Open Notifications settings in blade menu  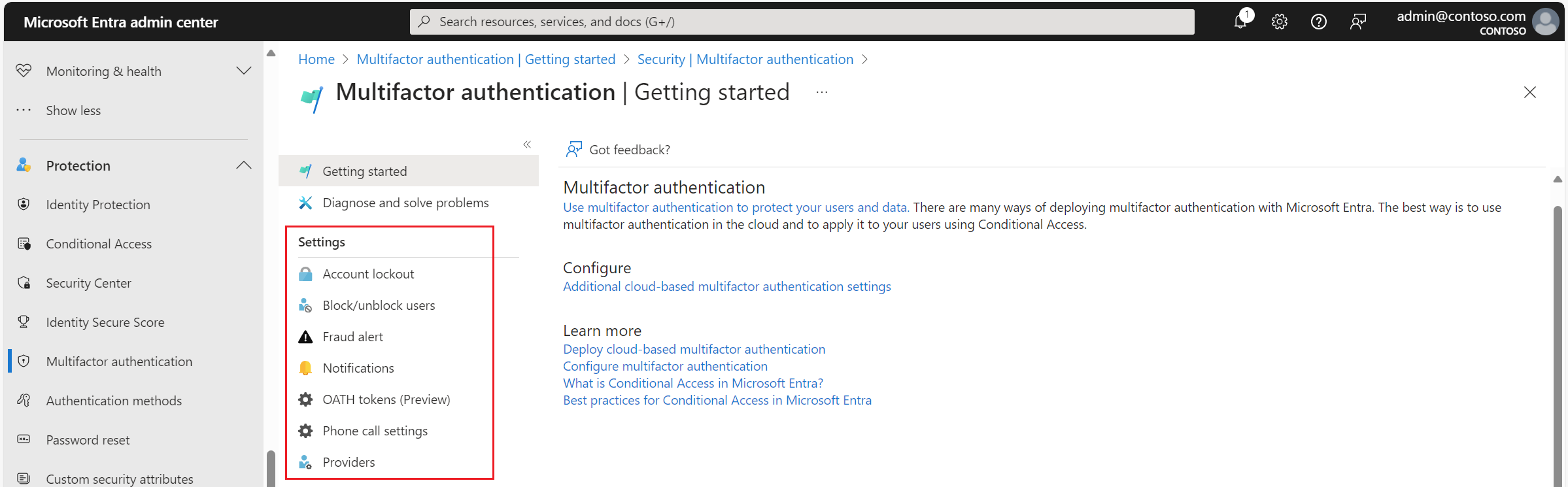coord(358,368)
